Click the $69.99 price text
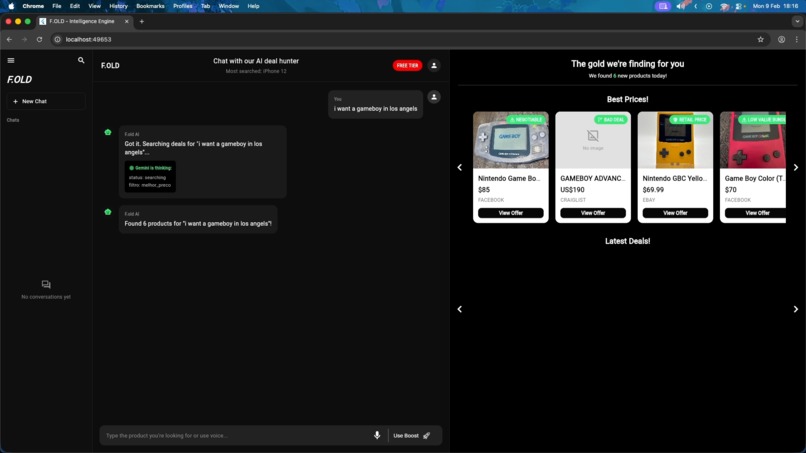This screenshot has height=453, width=806. 653,190
